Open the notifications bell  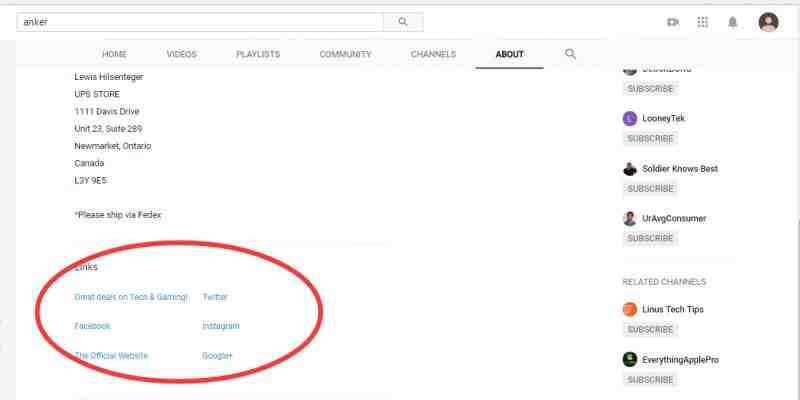click(x=733, y=22)
